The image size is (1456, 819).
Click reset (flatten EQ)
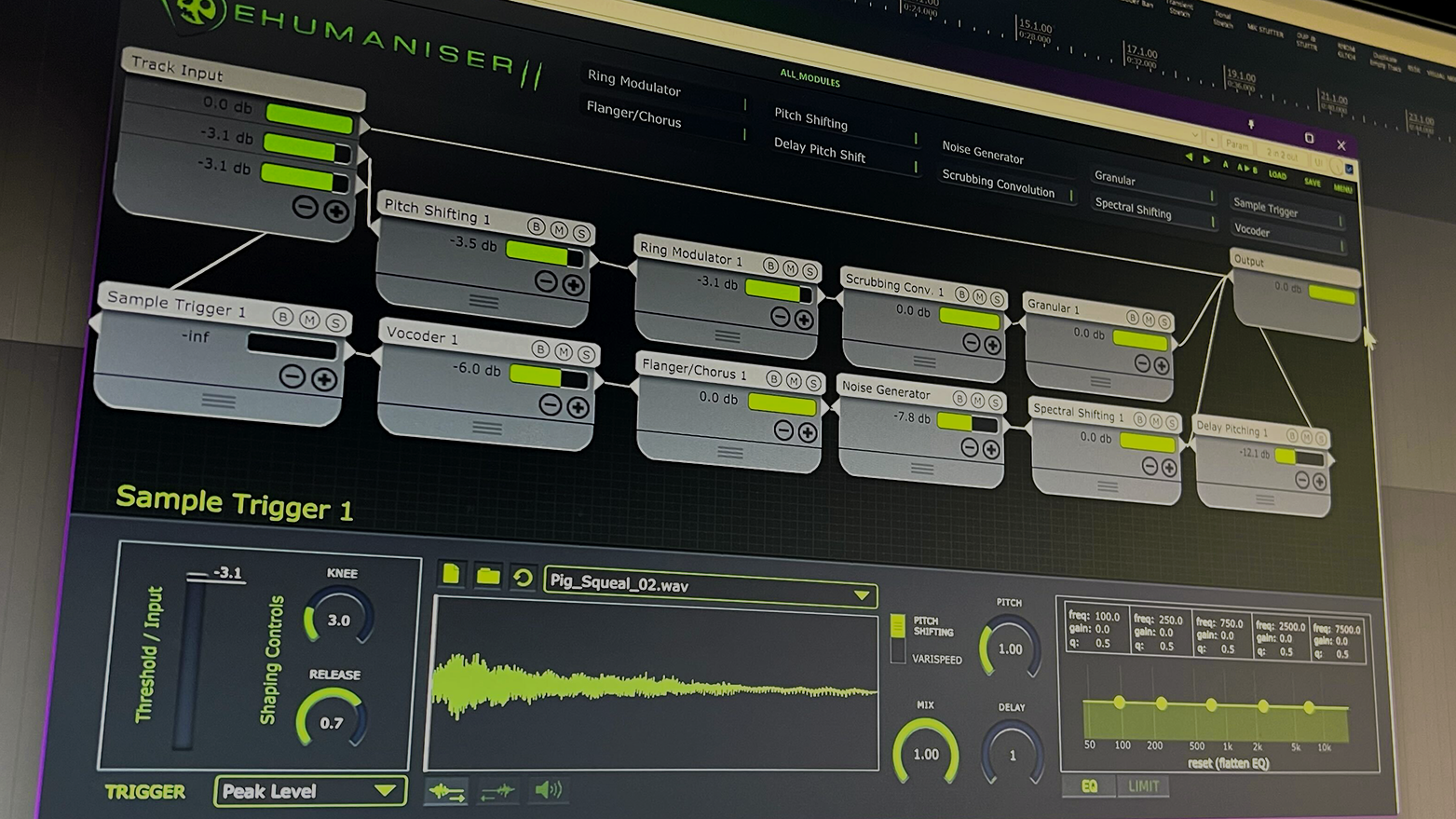tap(1228, 763)
